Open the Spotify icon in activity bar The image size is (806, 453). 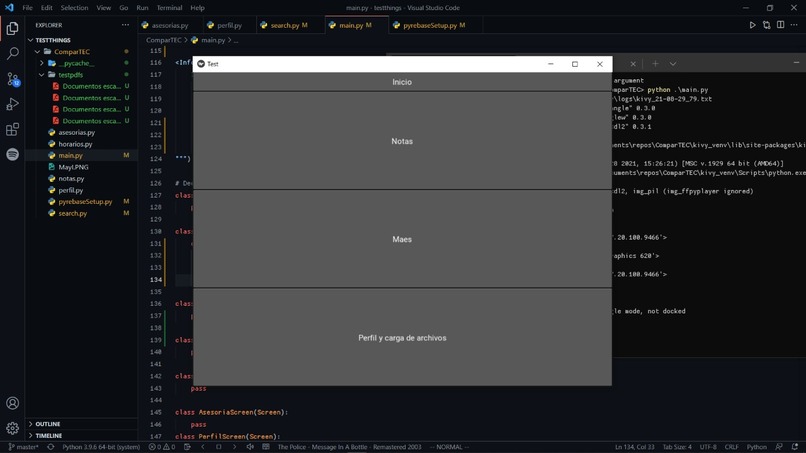12,154
